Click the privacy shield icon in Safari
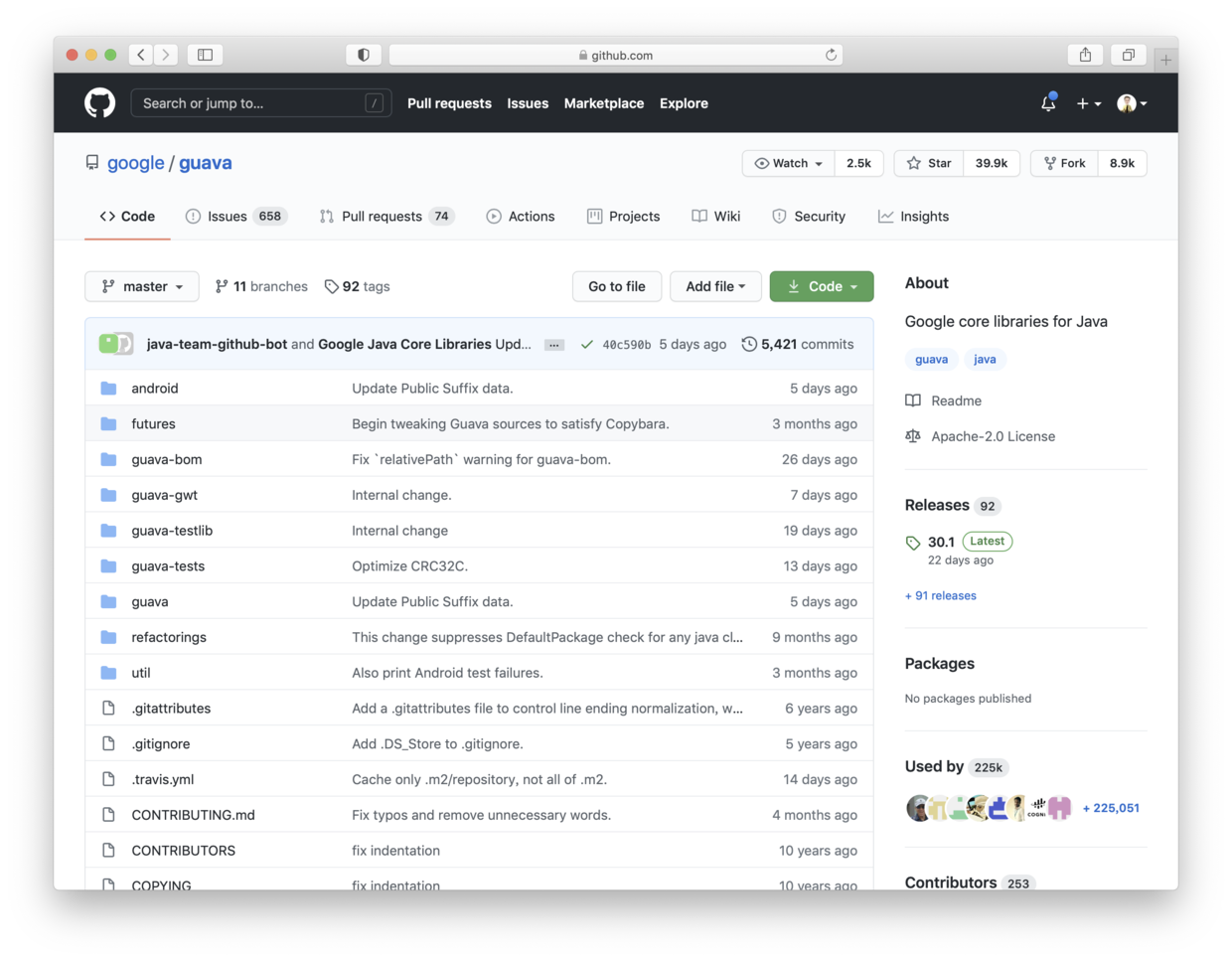The height and width of the screenshot is (961, 1232). (x=364, y=55)
